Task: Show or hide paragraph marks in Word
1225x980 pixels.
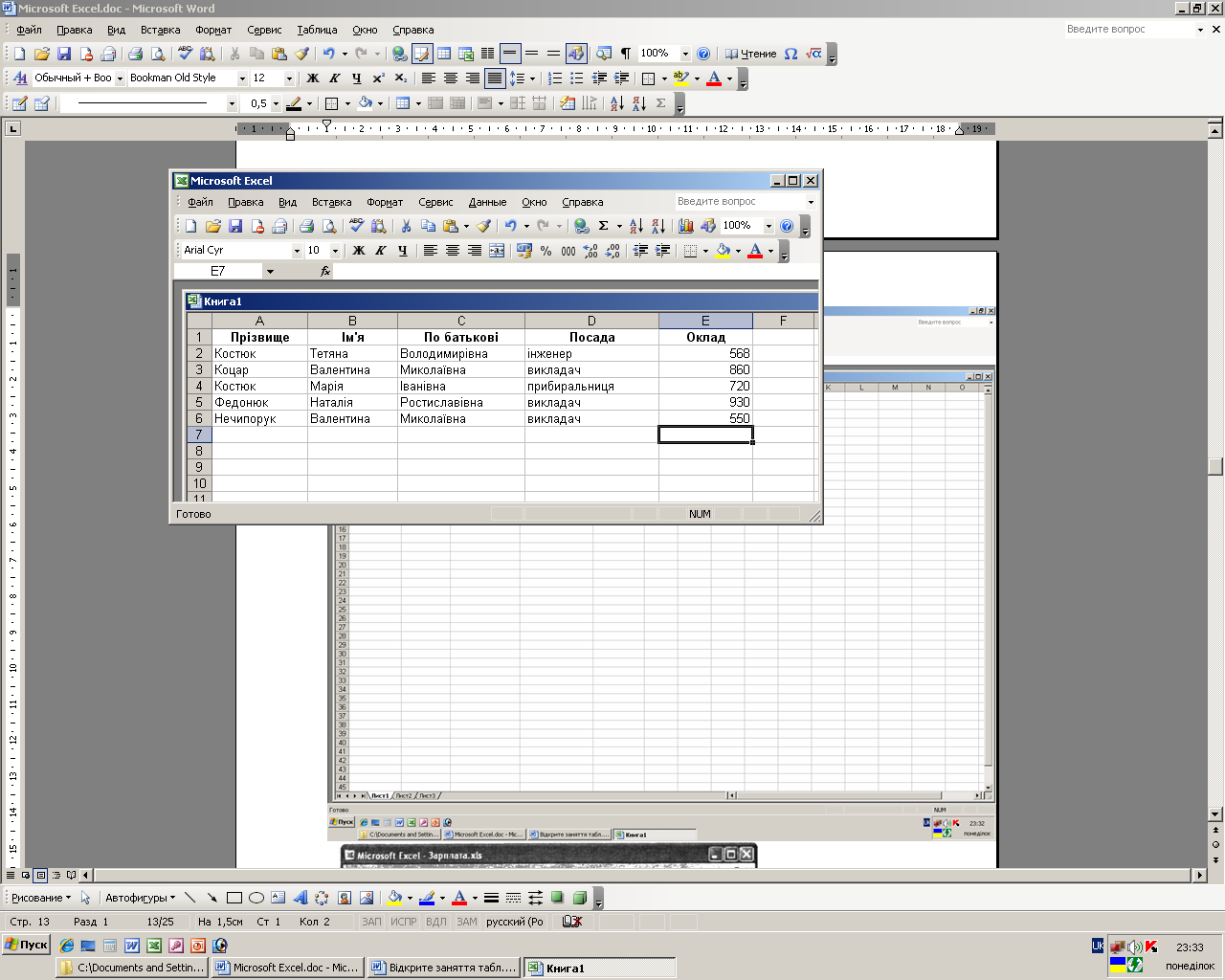Action: pyautogui.click(x=626, y=54)
